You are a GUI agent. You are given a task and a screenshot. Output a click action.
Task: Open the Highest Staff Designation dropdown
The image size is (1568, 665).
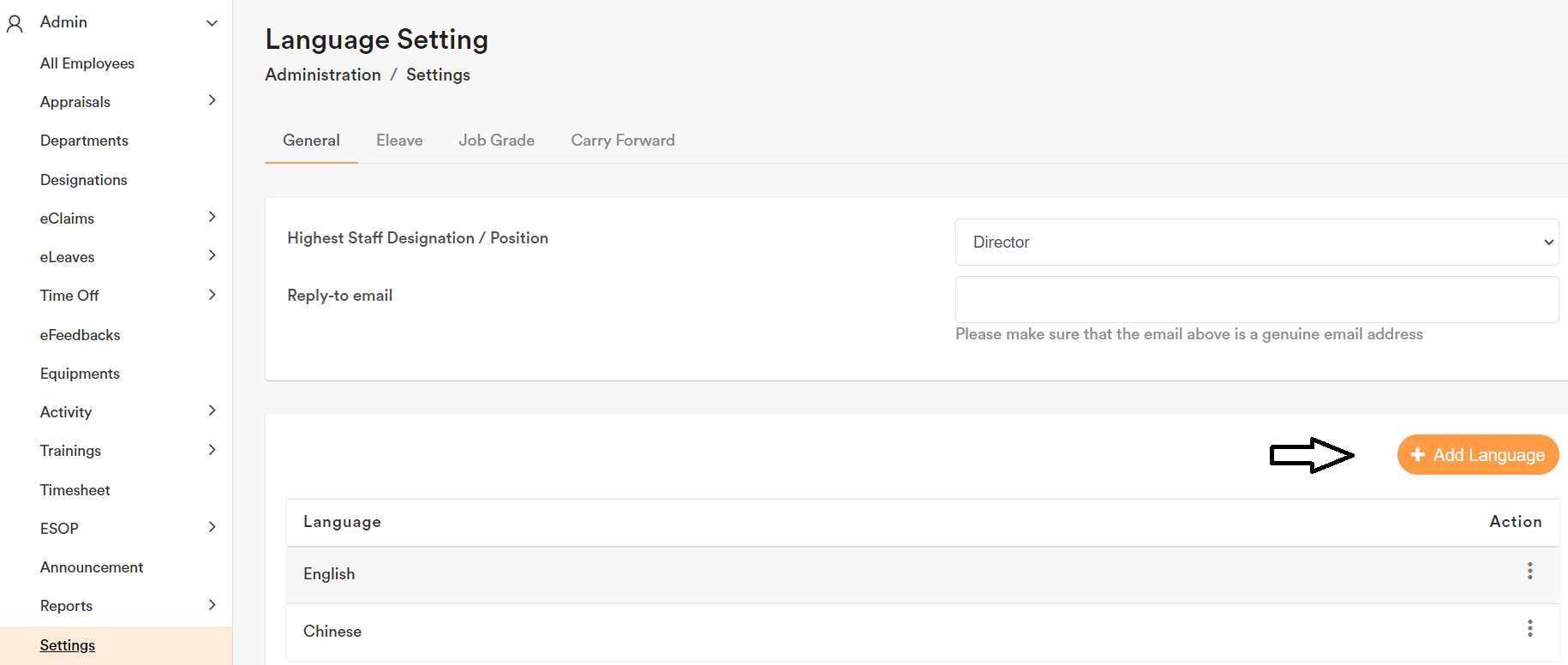[x=1256, y=243]
